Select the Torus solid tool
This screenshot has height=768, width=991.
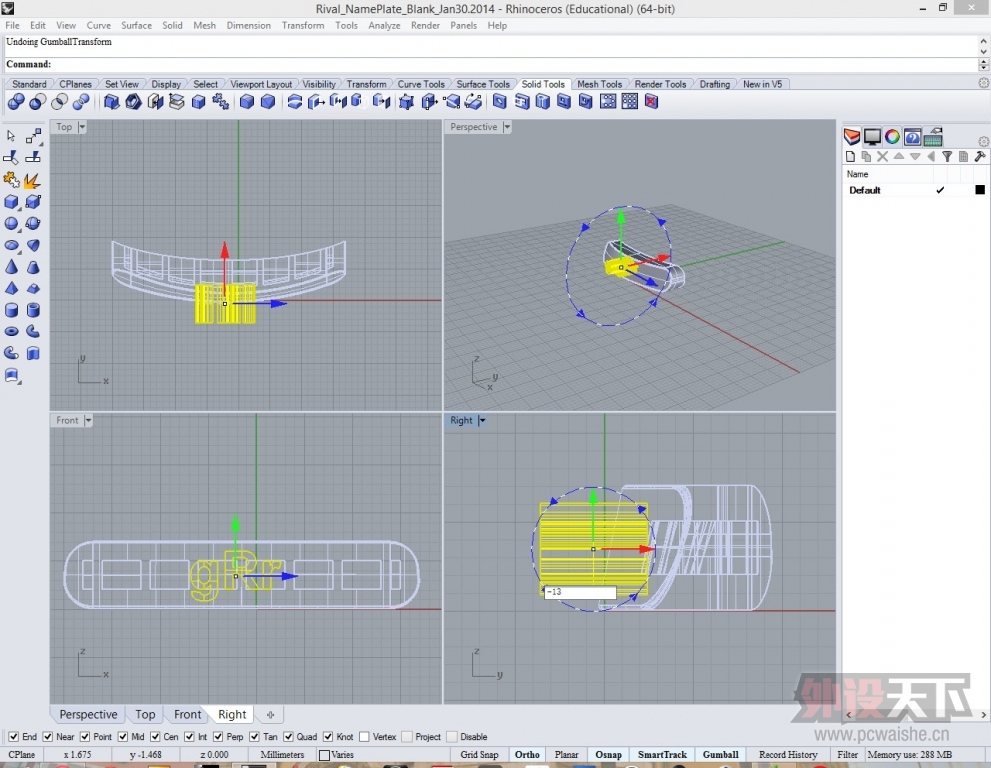[x=11, y=331]
